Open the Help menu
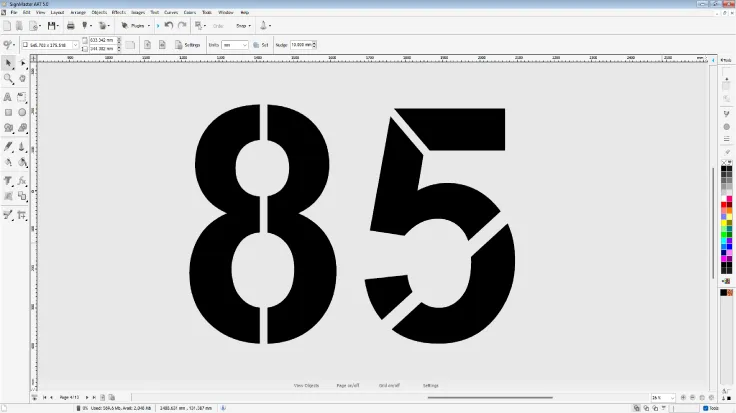The width and height of the screenshot is (736, 413). pyautogui.click(x=245, y=13)
